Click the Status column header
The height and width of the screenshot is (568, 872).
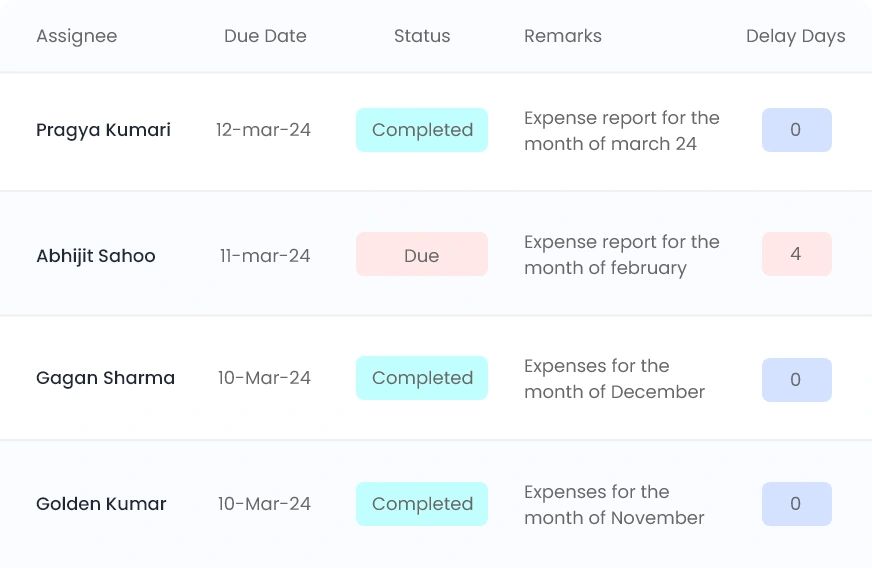point(422,36)
